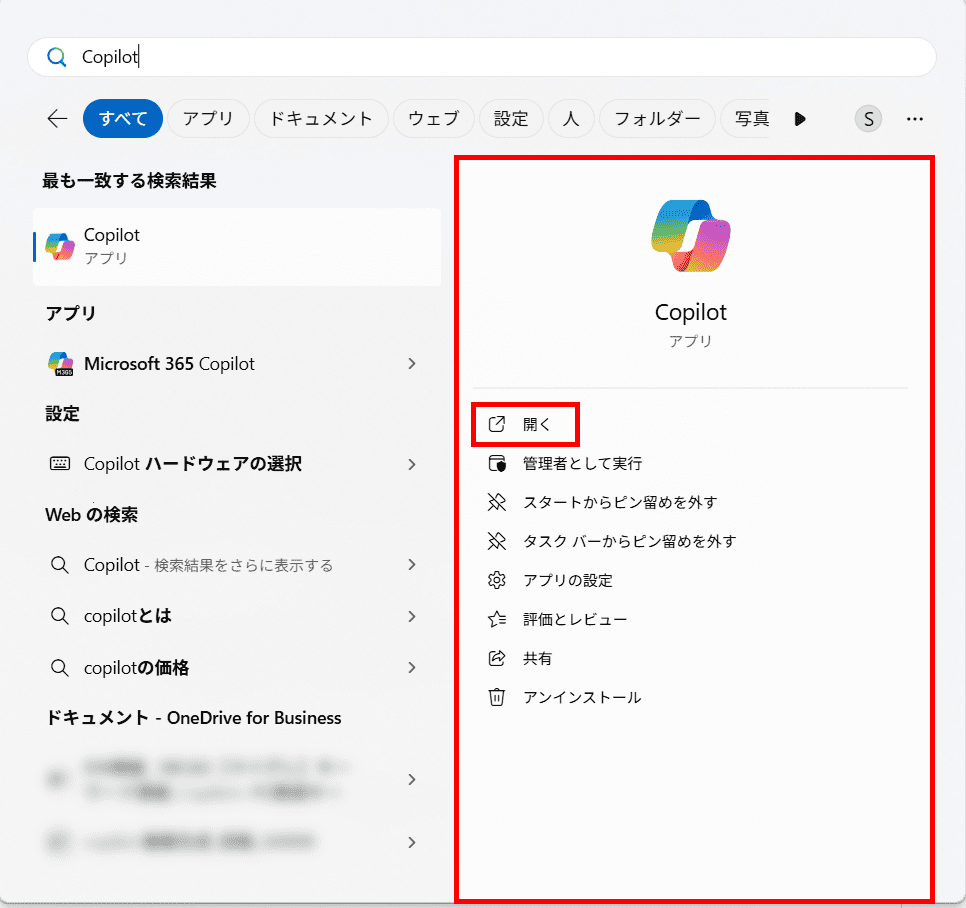Expand the copilotの価格 suggestion chevron
This screenshot has width=966, height=908.
pos(412,668)
